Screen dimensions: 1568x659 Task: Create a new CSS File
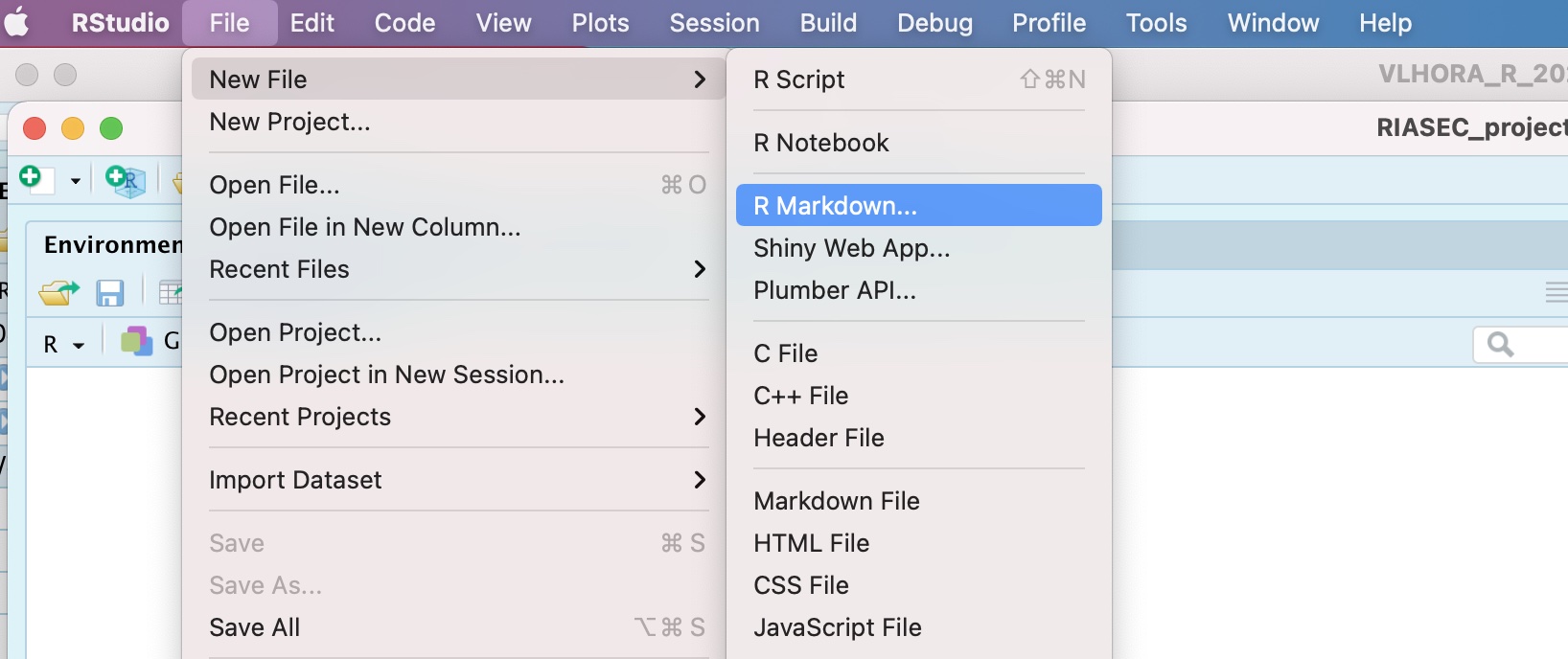919,585
